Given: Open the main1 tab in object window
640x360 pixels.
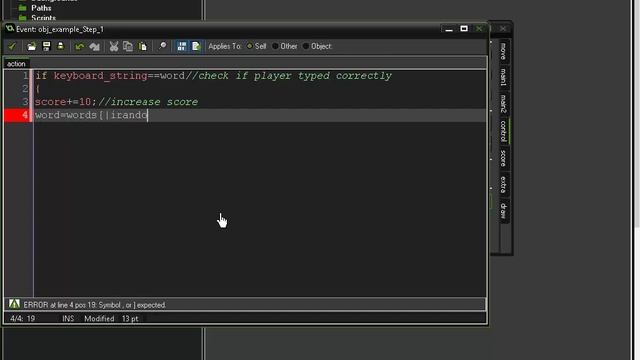Looking at the screenshot, I should pyautogui.click(x=503, y=77).
